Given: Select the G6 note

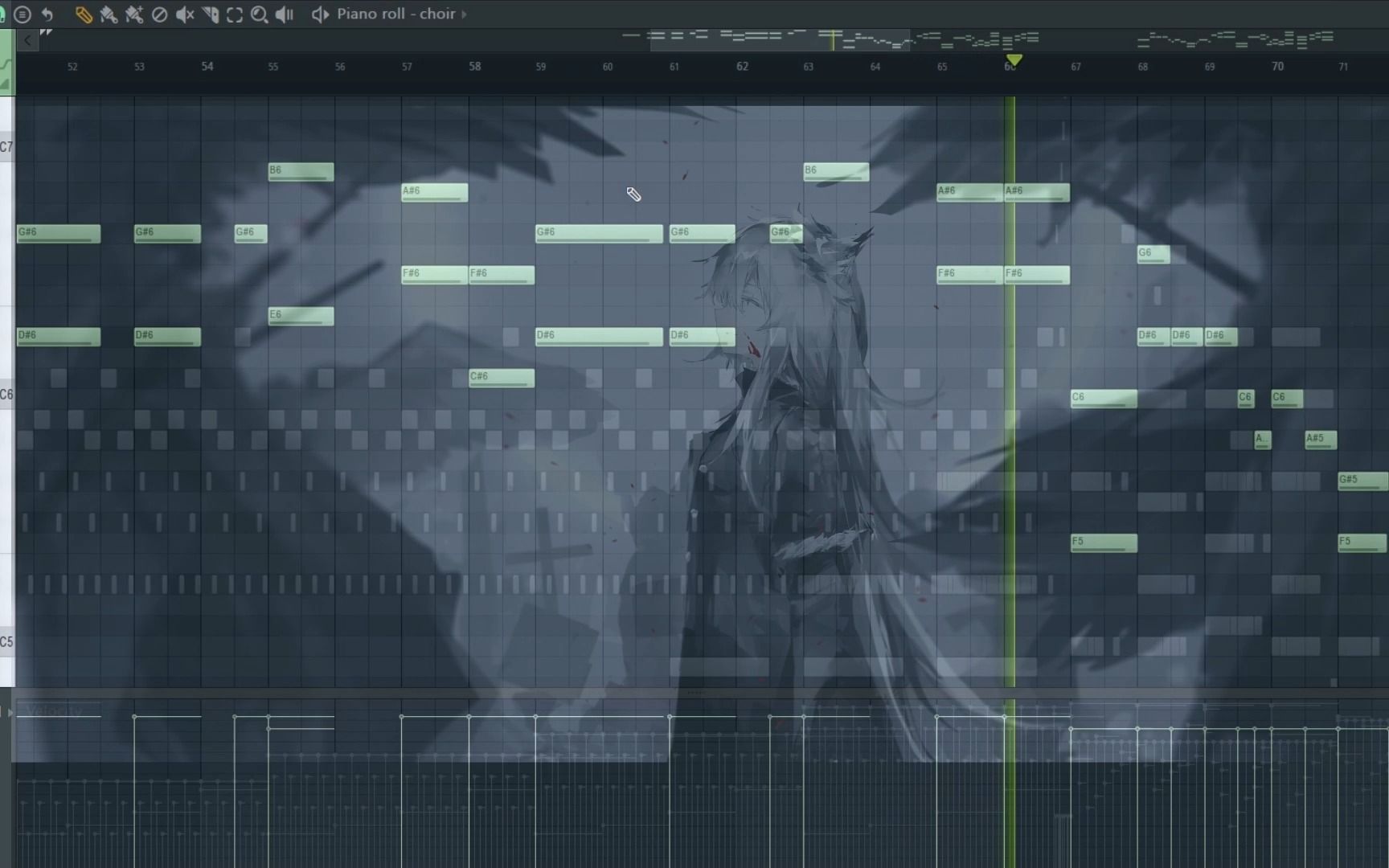Looking at the screenshot, I should tap(1153, 254).
